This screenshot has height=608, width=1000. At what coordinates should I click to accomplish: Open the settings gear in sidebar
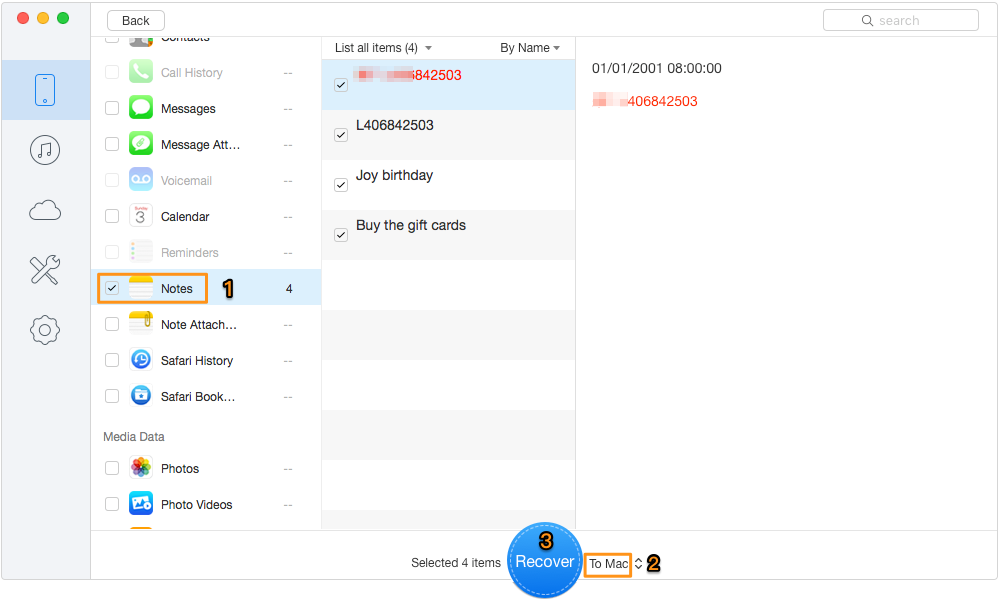(45, 330)
